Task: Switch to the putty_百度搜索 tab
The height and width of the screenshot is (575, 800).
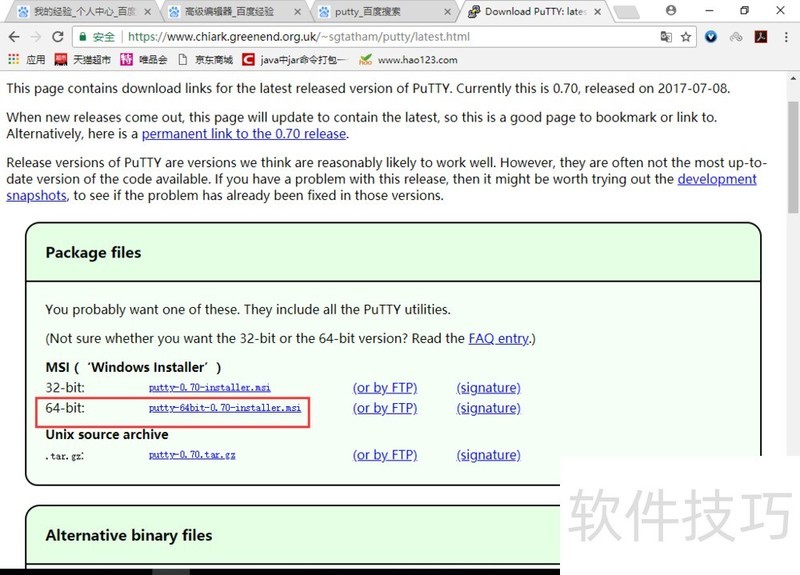Action: pyautogui.click(x=378, y=12)
